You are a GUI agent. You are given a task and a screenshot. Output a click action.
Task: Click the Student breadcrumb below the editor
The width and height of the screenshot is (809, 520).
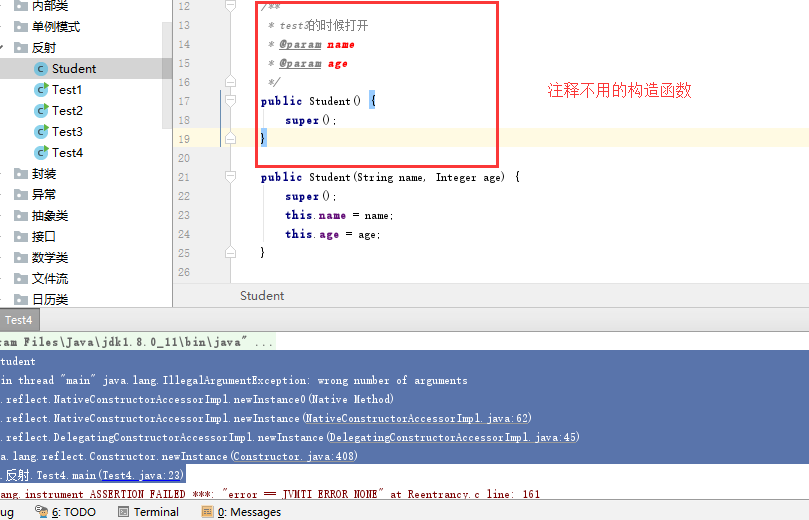click(x=262, y=296)
